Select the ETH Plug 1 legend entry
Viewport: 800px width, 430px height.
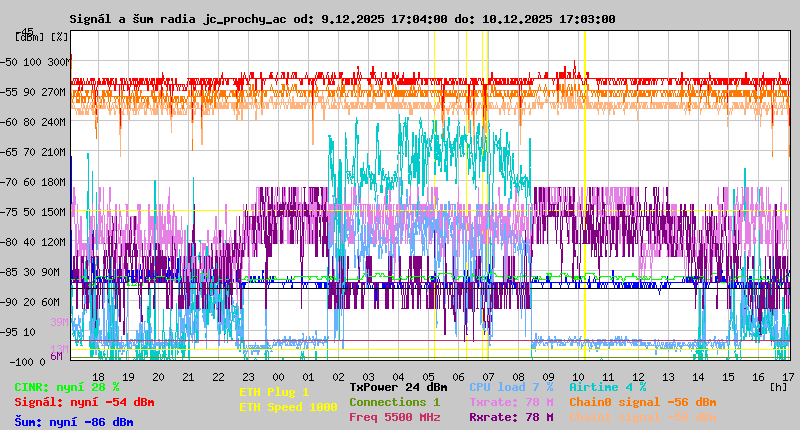[x=274, y=392]
